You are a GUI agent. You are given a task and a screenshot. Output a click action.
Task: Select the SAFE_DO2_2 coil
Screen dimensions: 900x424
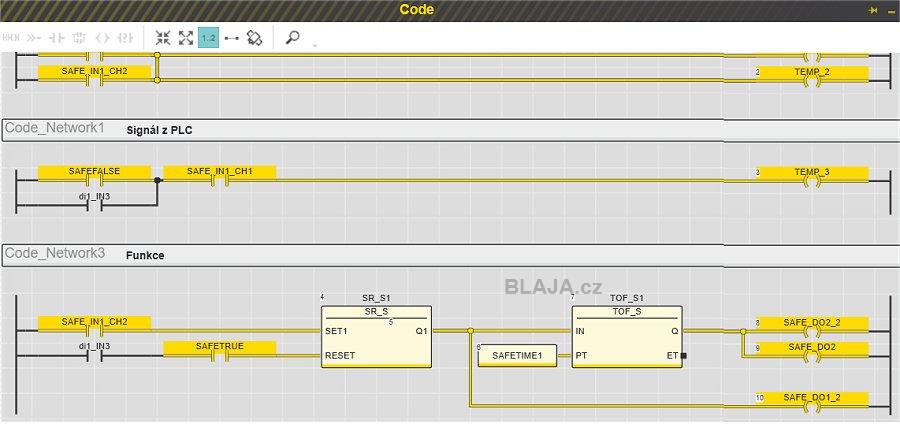[812, 326]
